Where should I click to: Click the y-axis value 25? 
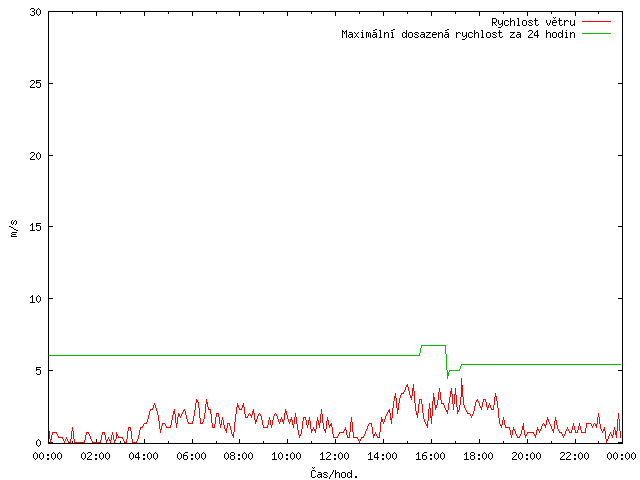tap(36, 84)
